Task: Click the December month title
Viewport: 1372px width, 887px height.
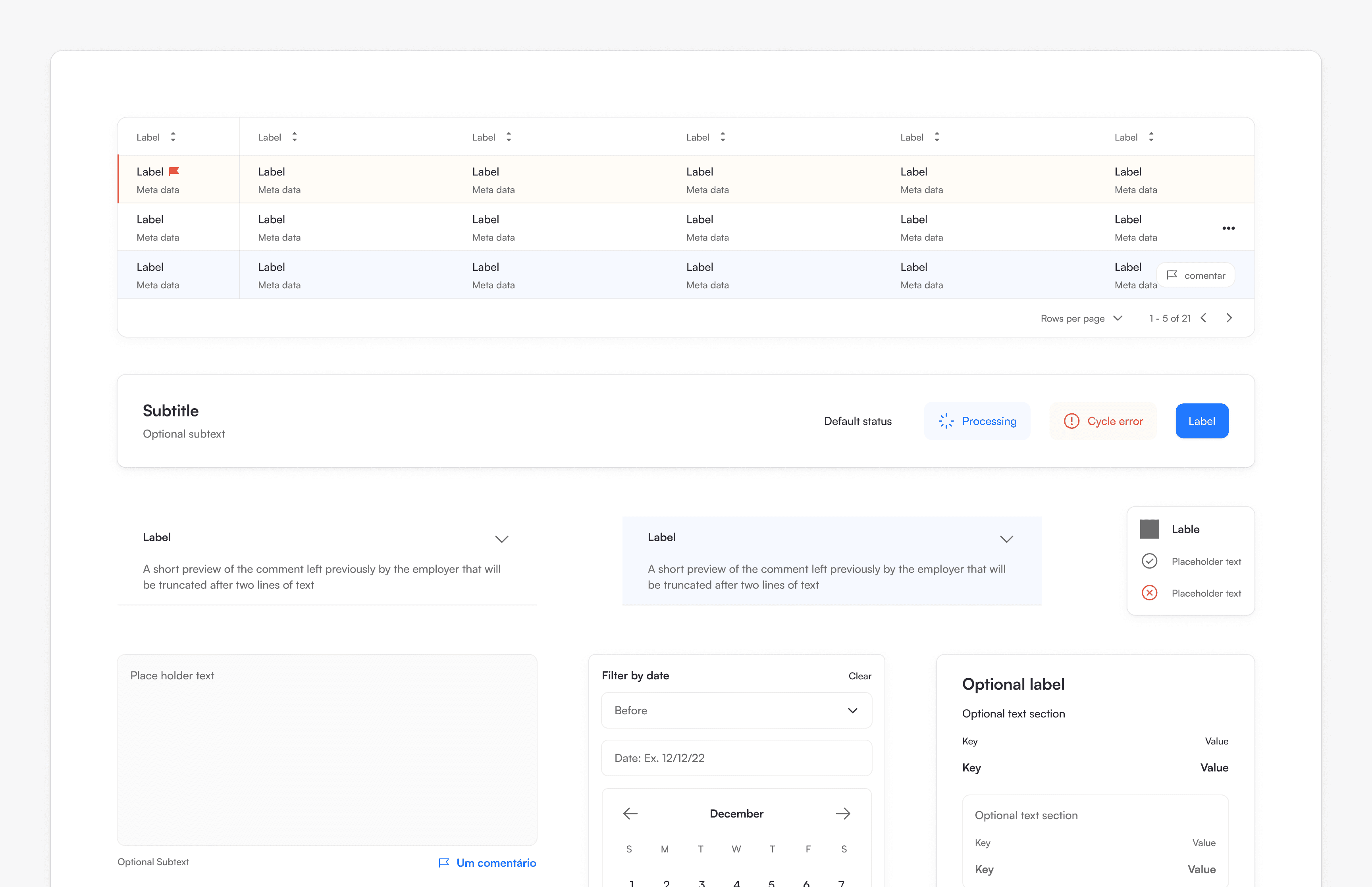Action: point(736,813)
